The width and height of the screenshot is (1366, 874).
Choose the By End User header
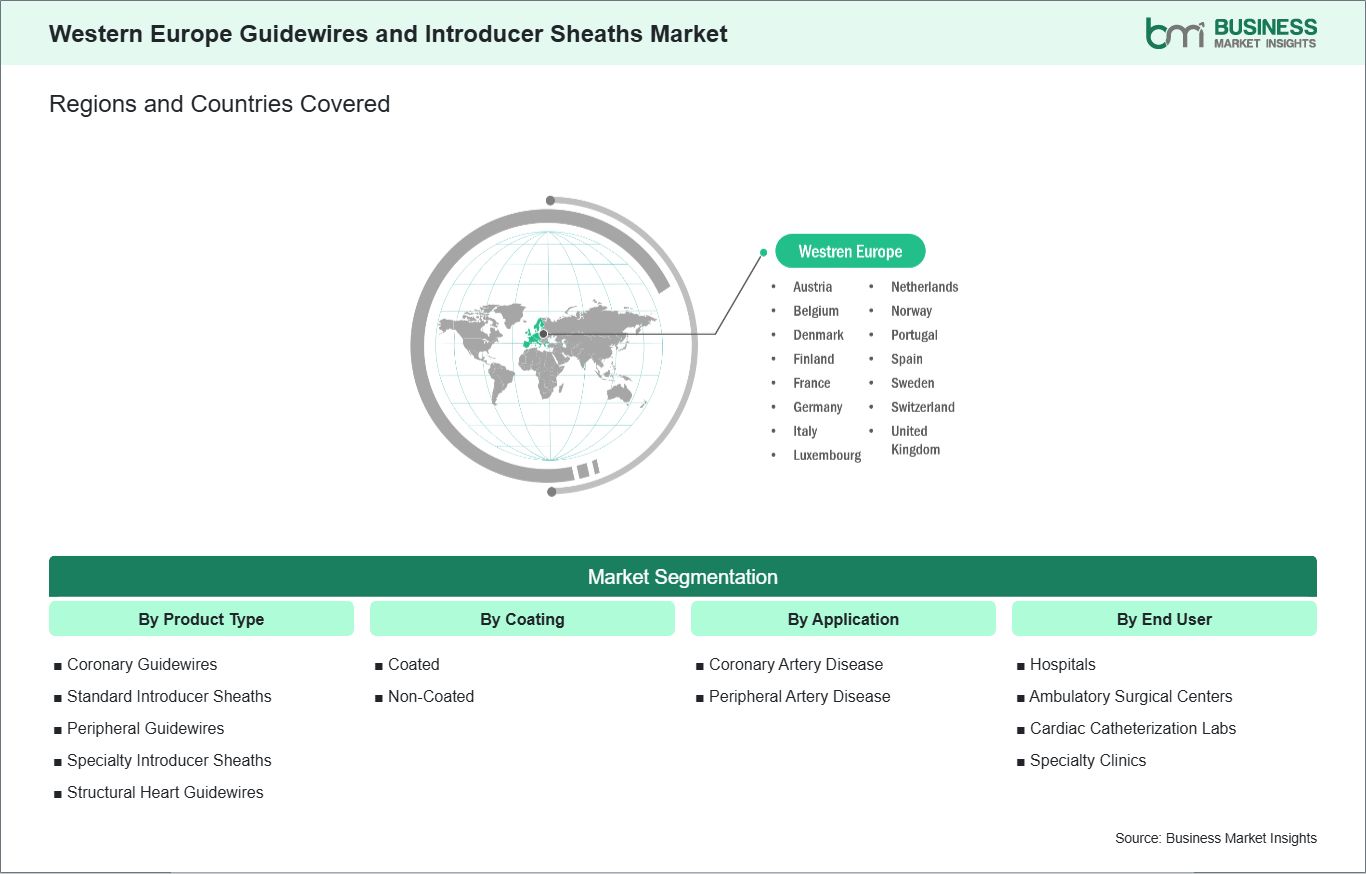click(1164, 619)
